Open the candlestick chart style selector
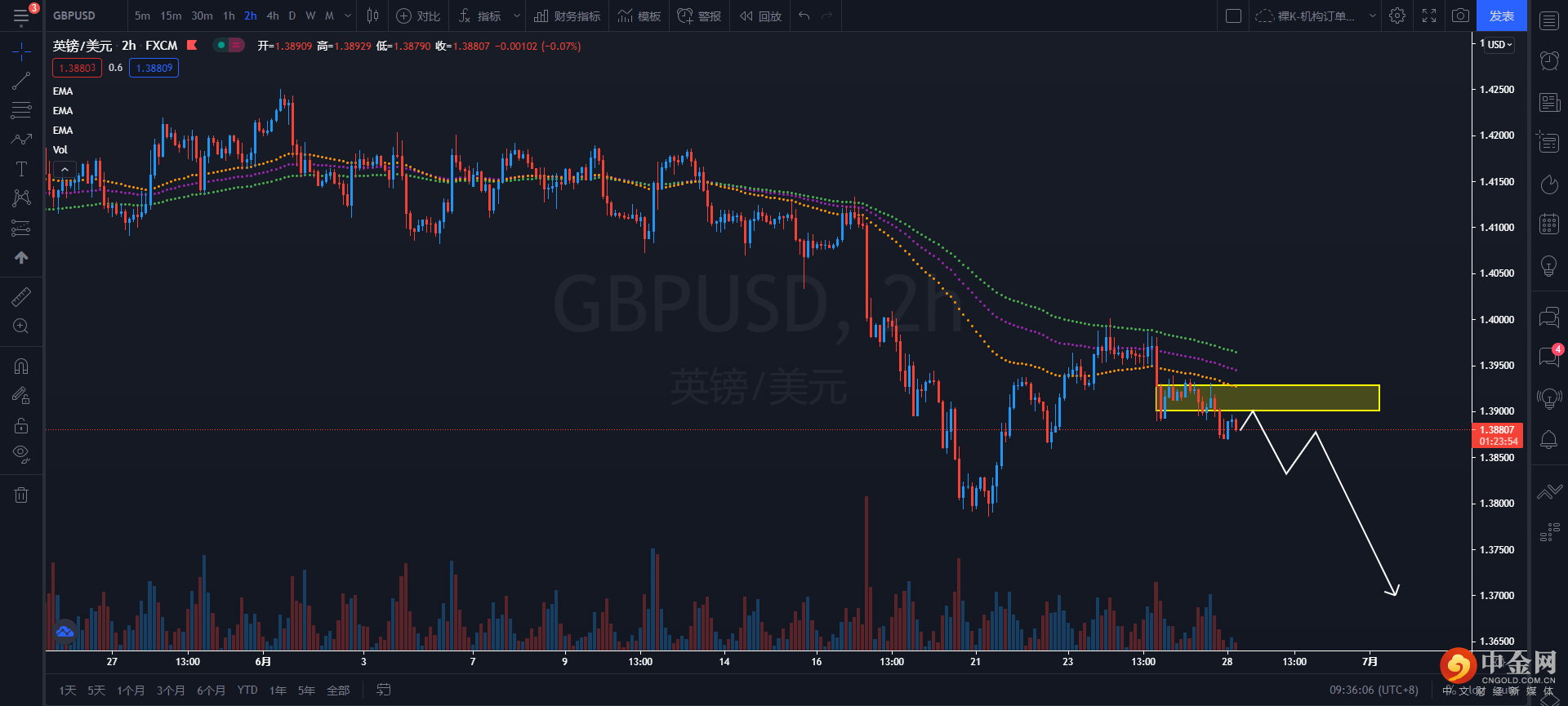 372,16
